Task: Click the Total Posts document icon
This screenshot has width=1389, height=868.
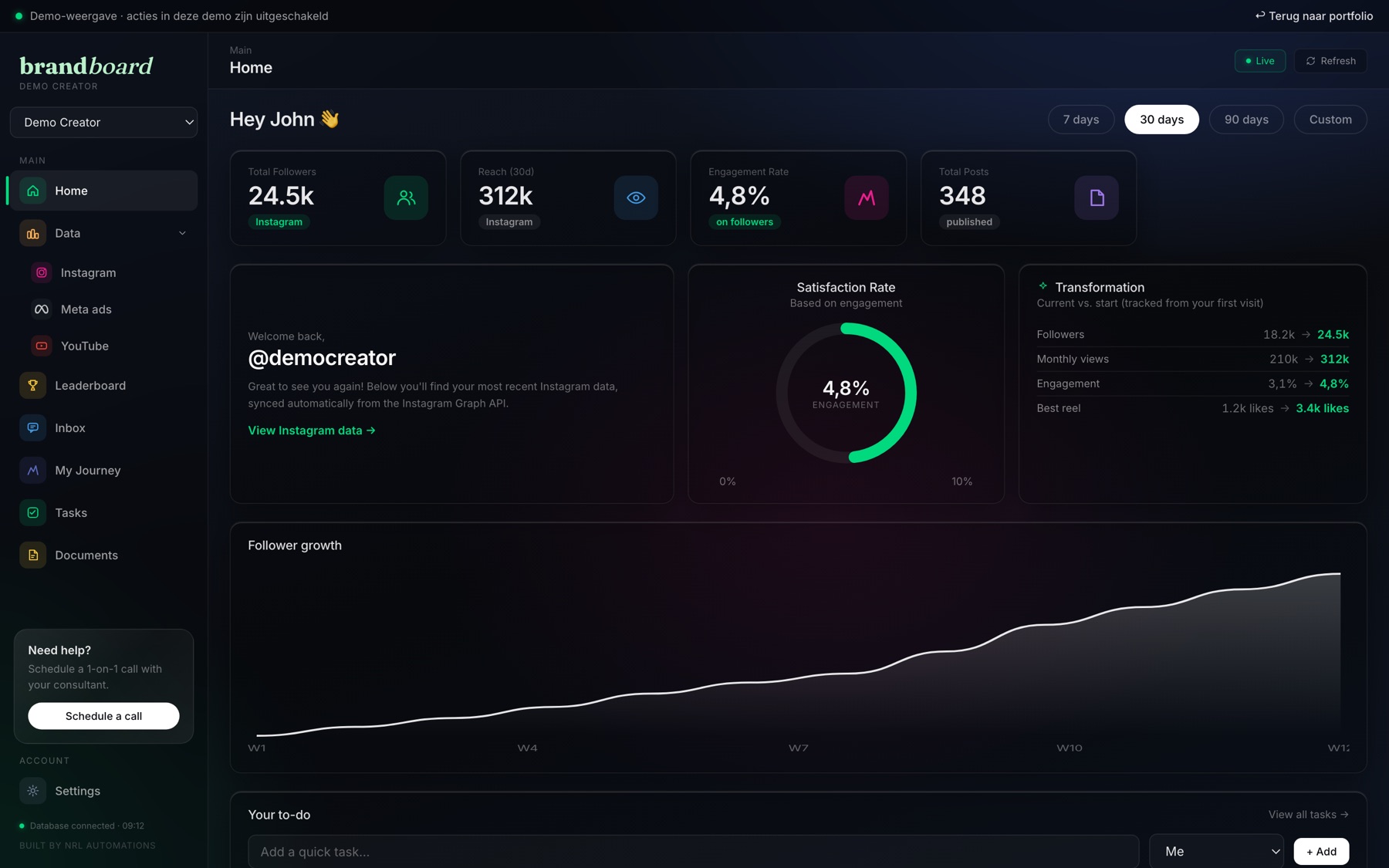Action: tap(1097, 198)
